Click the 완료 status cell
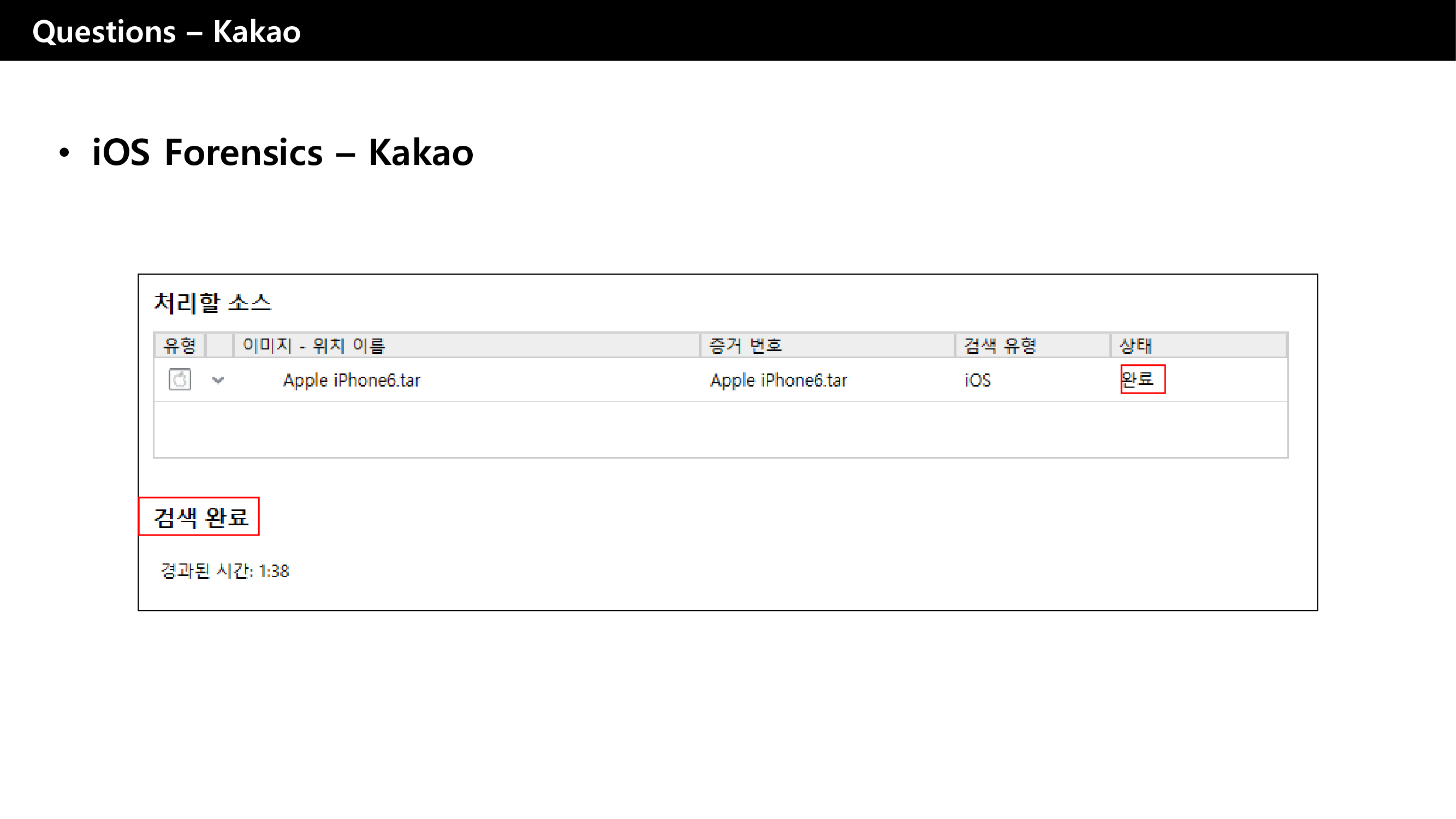 1138,379
